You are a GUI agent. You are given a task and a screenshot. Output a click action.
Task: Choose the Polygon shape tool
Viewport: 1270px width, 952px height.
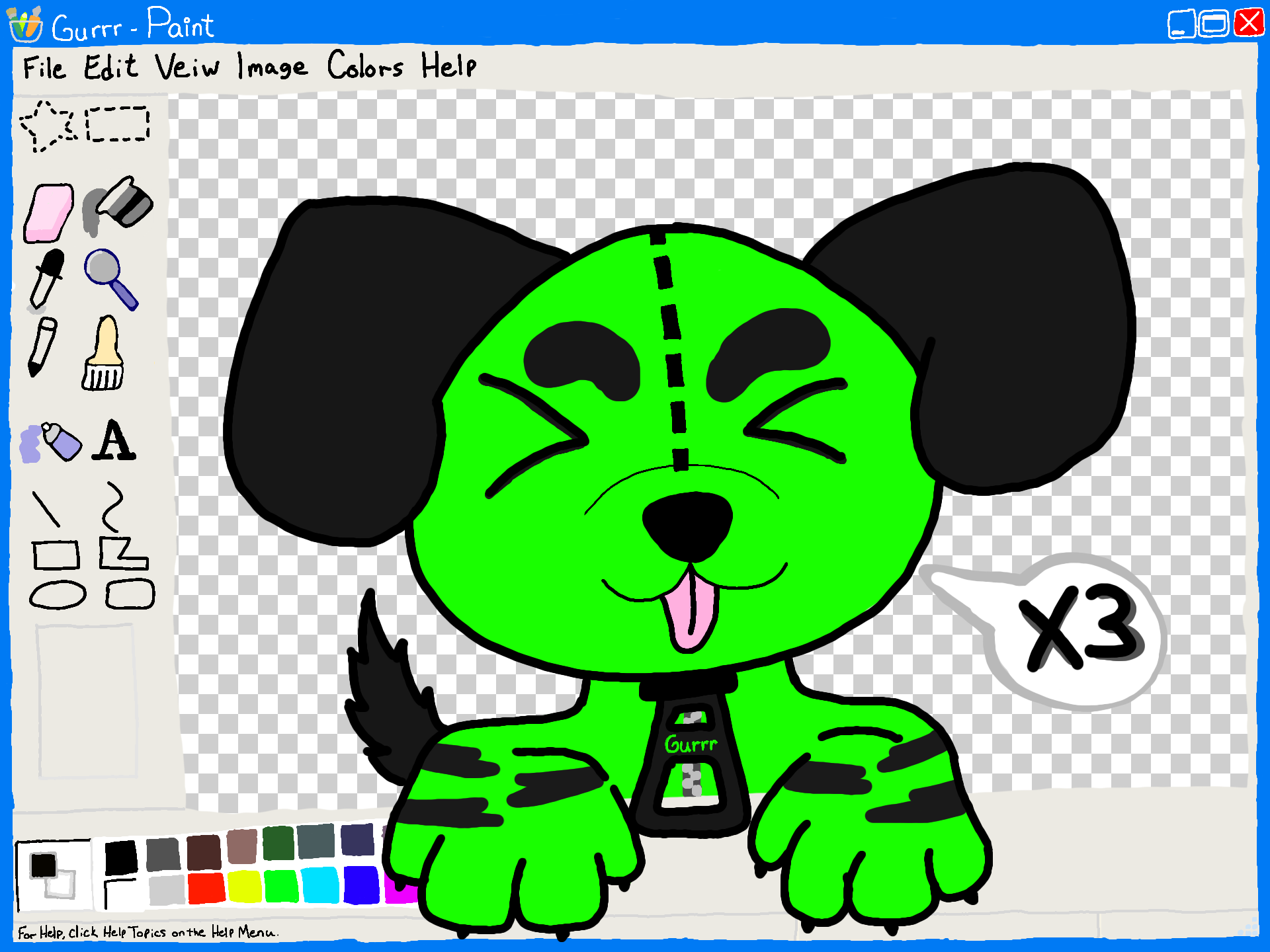click(x=122, y=553)
